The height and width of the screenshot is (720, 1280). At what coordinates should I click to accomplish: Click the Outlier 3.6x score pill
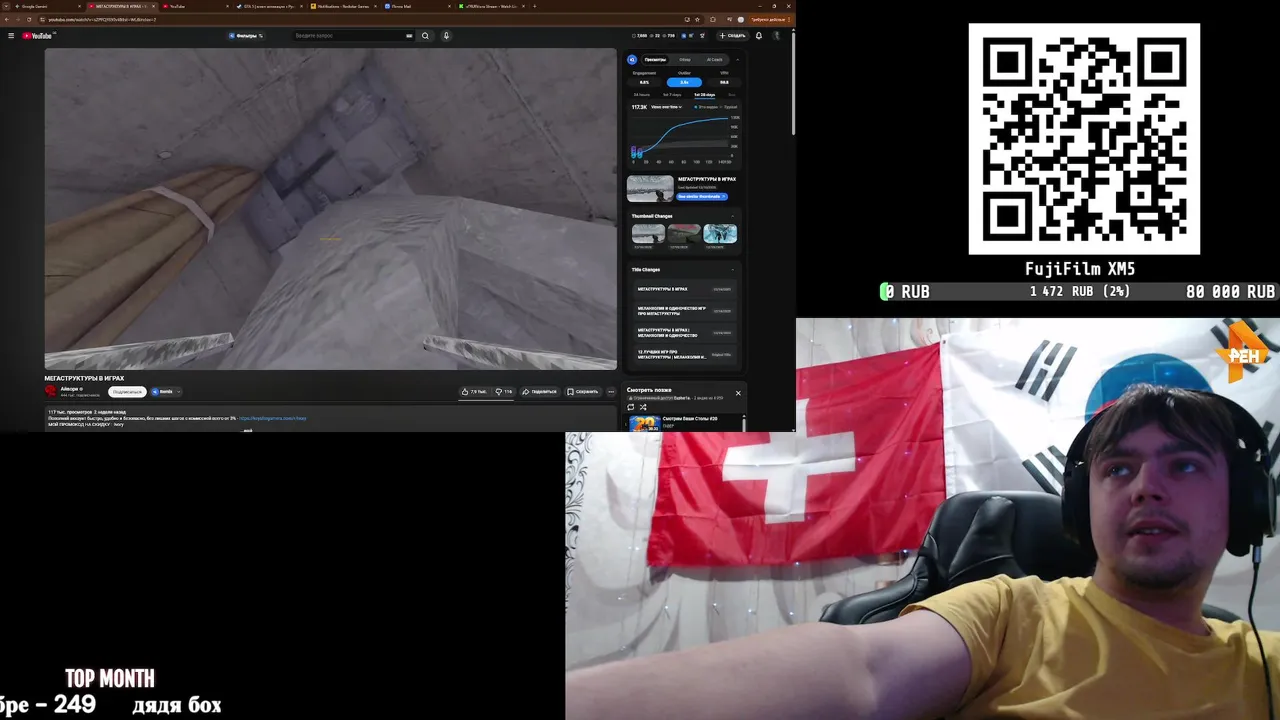[684, 82]
